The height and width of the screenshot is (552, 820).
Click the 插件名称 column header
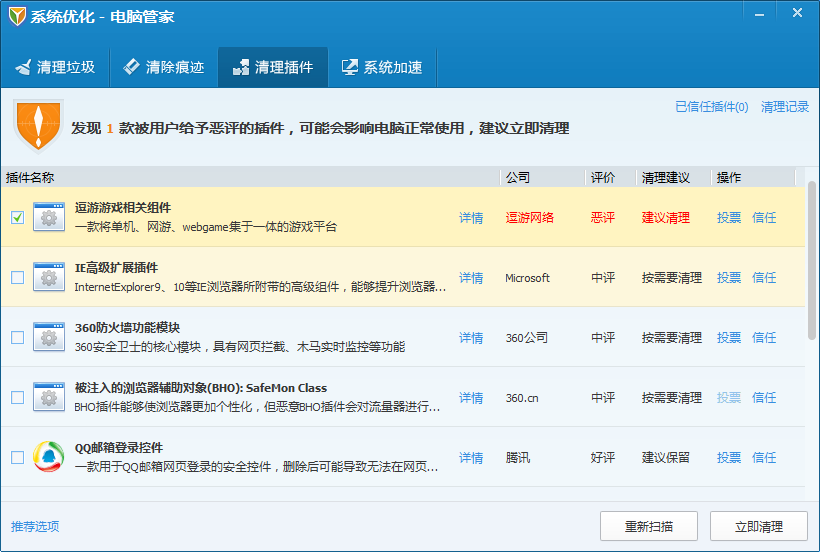click(251, 178)
